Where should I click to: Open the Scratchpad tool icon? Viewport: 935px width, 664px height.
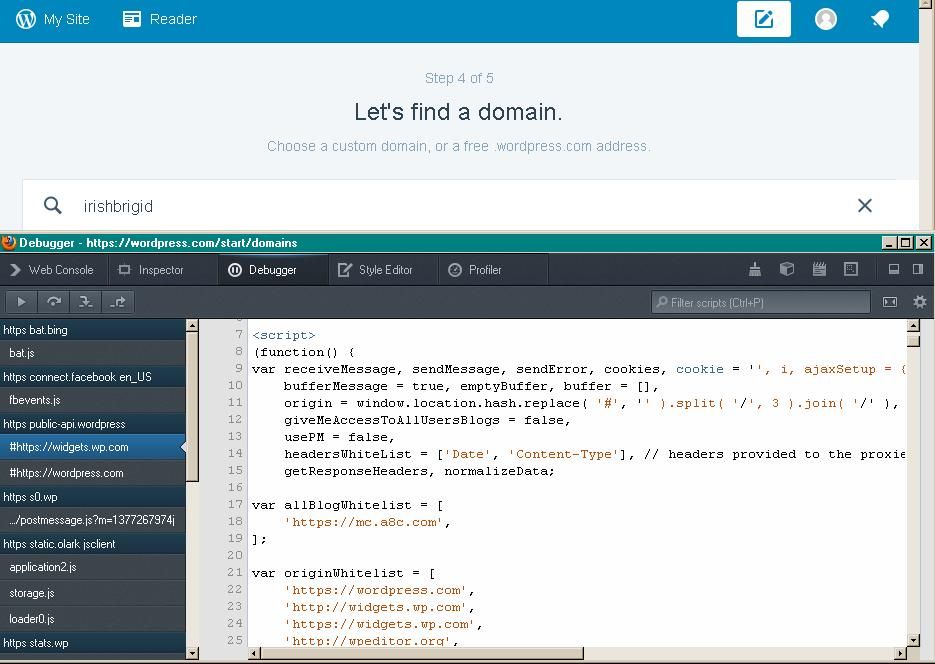[x=819, y=269]
